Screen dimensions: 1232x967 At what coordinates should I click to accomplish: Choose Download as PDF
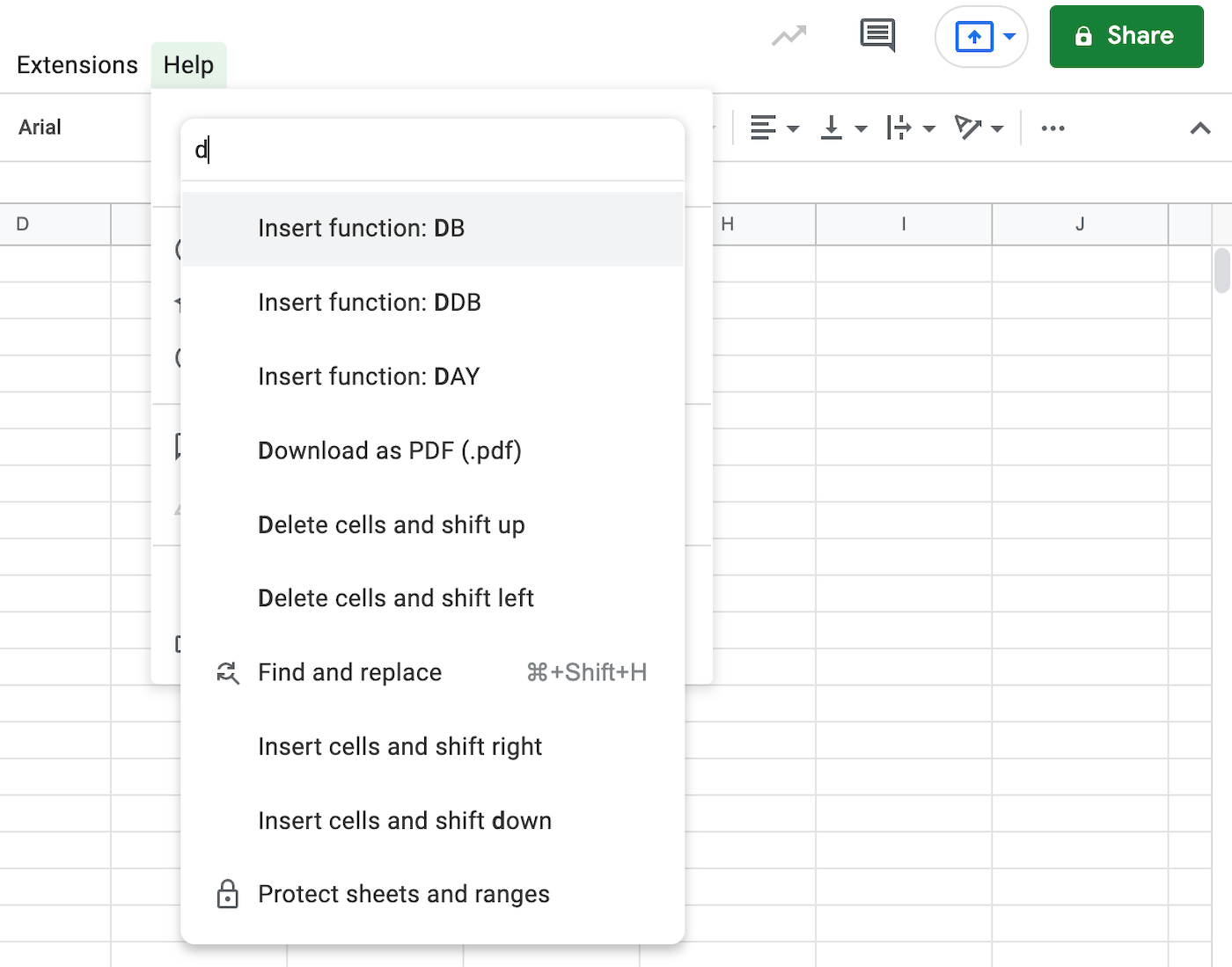pos(389,450)
